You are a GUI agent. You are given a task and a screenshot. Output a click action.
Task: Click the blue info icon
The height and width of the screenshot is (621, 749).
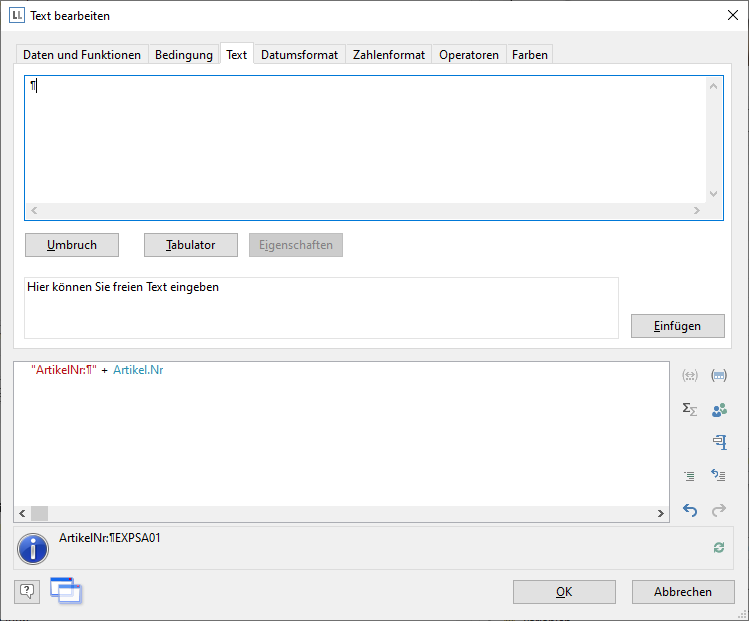pos(34,549)
